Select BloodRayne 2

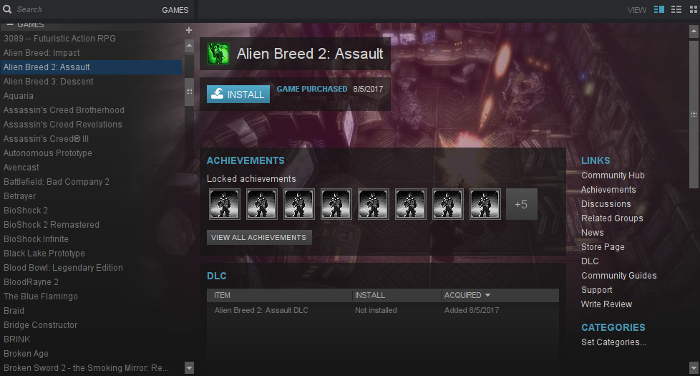pos(92,282)
